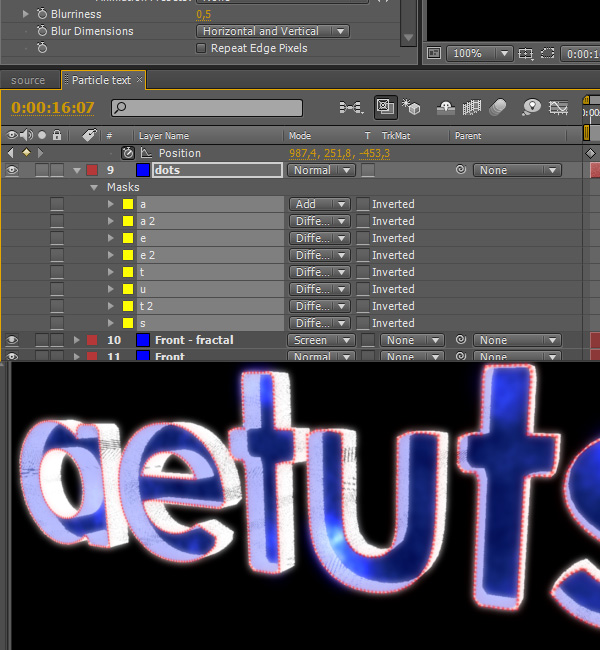Open Brainstorm lightbulb icon
The width and height of the screenshot is (600, 650).
(x=532, y=107)
